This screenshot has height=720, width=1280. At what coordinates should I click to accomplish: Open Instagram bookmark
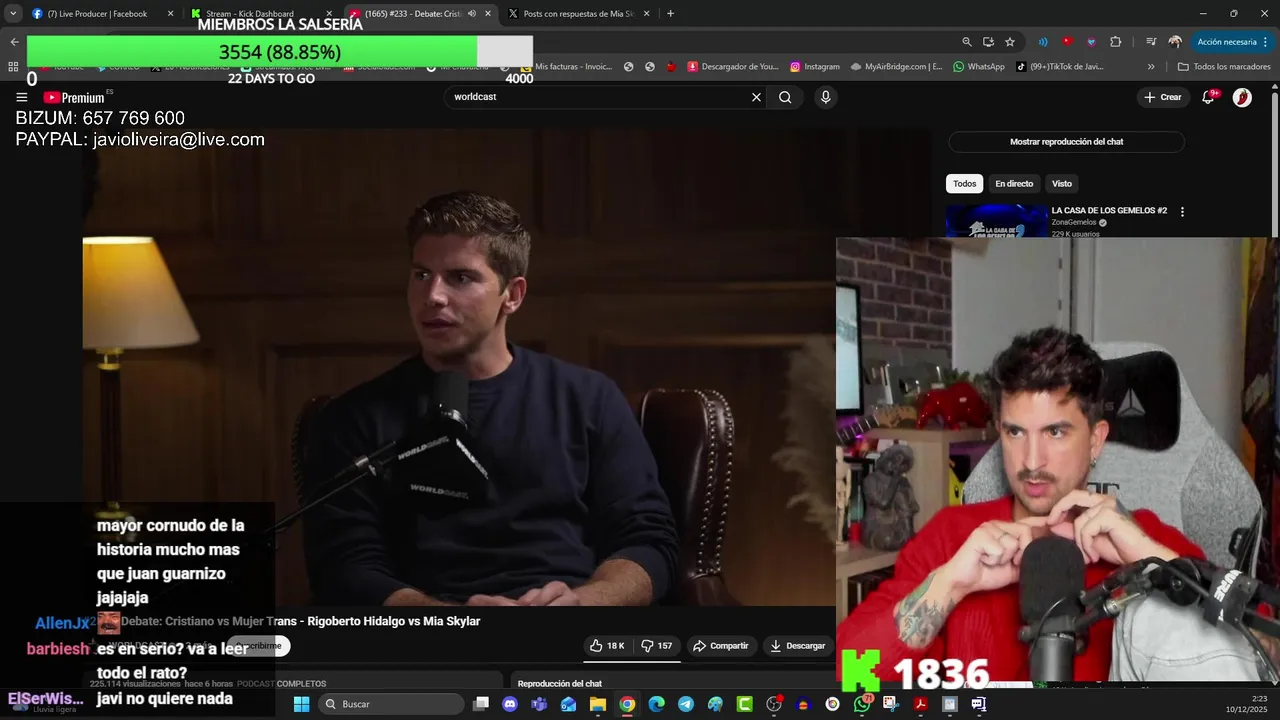(x=814, y=67)
